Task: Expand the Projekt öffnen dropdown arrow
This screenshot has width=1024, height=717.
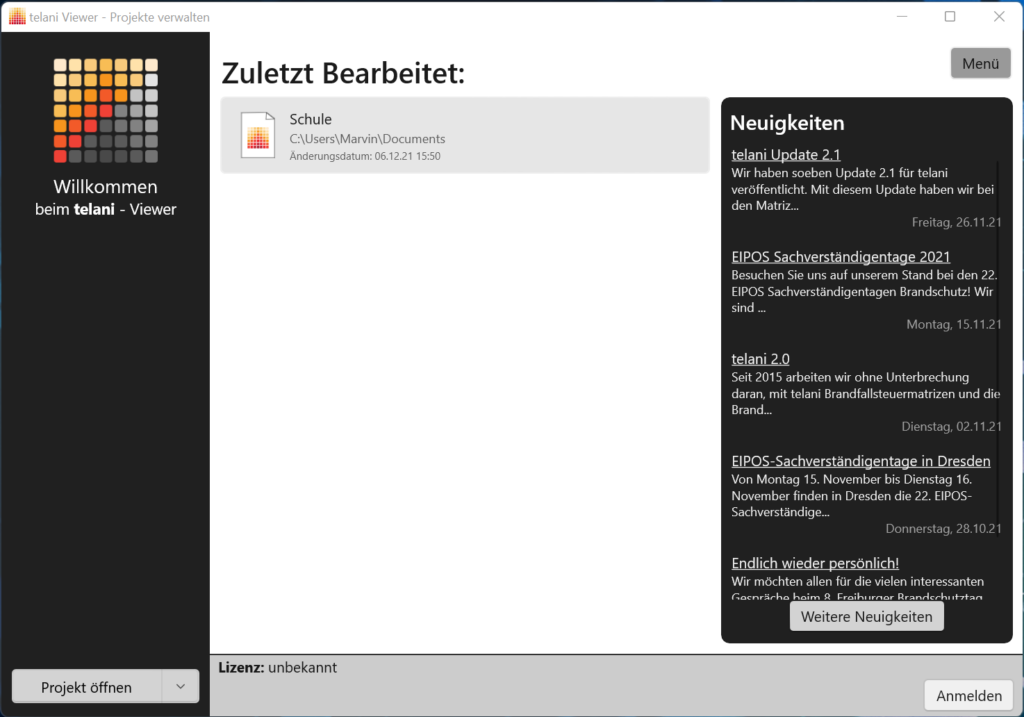Action: coord(181,686)
